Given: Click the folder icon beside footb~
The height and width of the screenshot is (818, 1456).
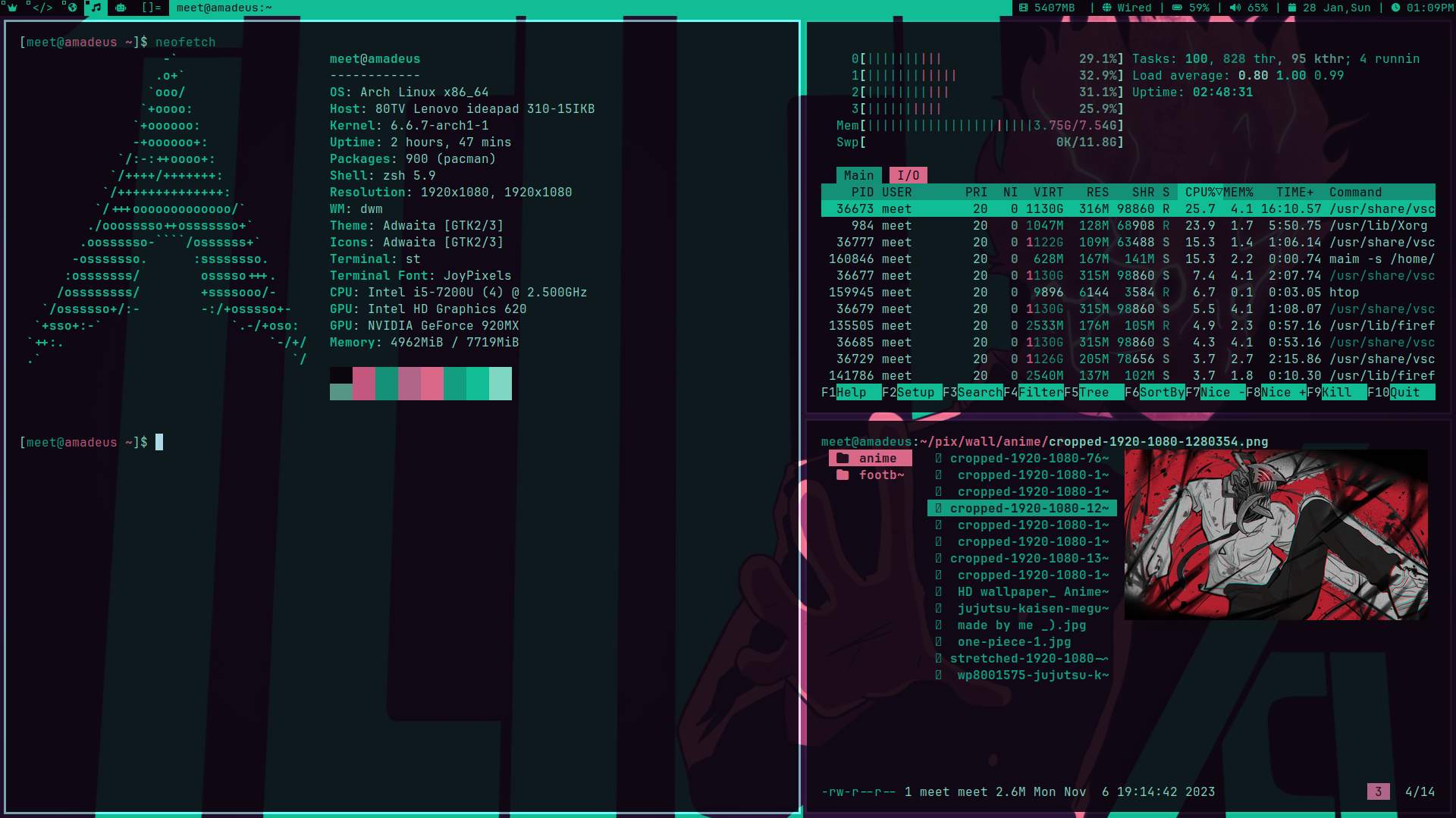Looking at the screenshot, I should [x=843, y=475].
